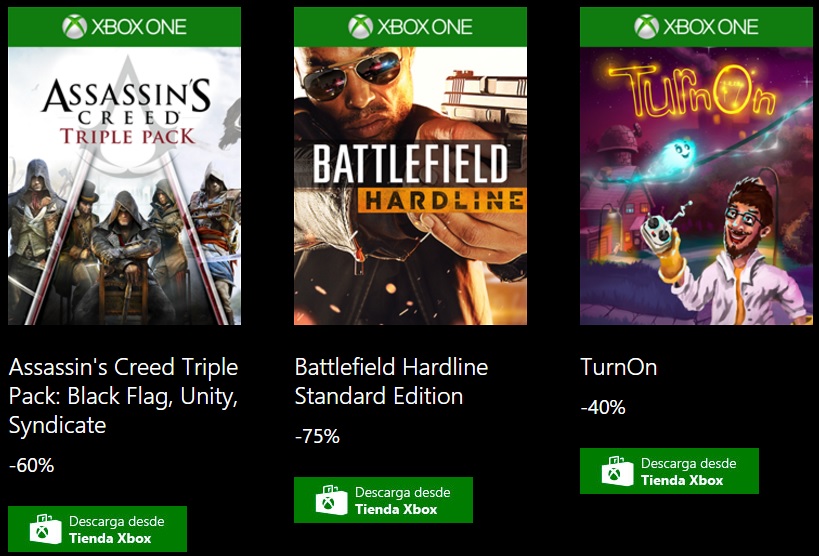Image resolution: width=819 pixels, height=556 pixels.
Task: Click the store bag icon under TurnOn
Action: click(617, 471)
